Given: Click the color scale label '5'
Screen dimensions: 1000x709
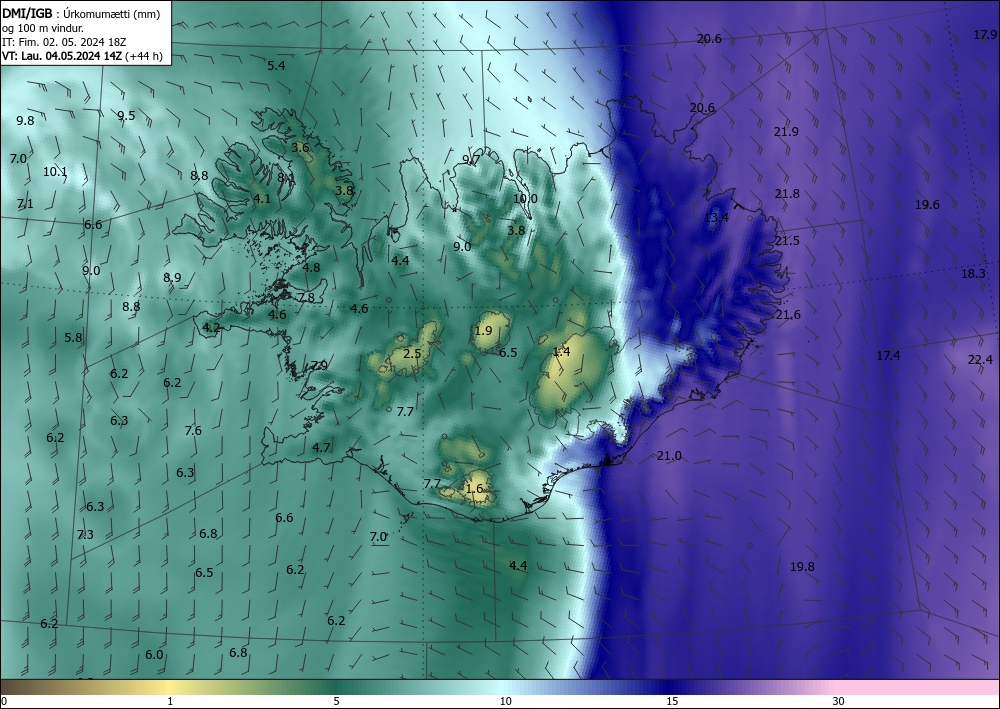Looking at the screenshot, I should [x=335, y=702].
